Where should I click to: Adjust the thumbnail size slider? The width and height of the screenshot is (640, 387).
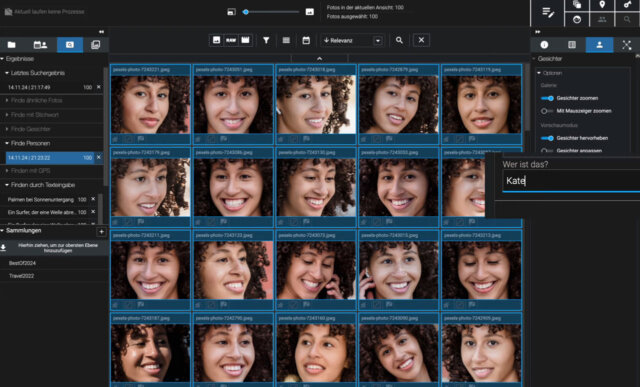(271, 12)
